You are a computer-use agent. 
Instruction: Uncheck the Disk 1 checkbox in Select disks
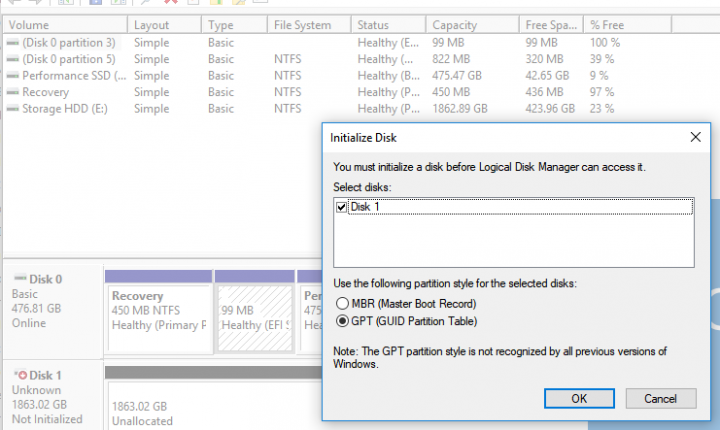[x=341, y=207]
